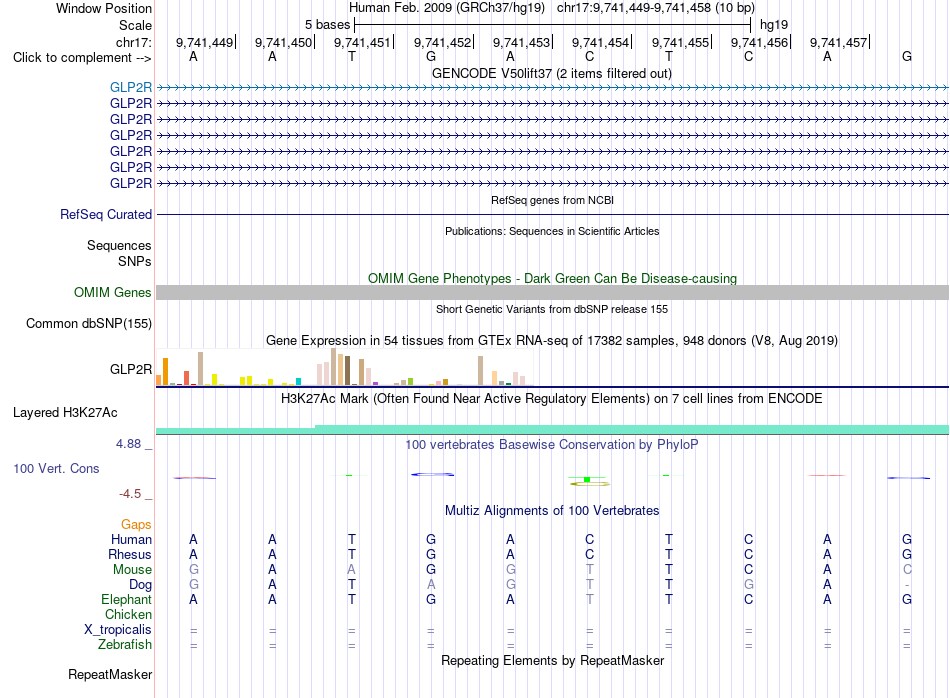Click the light C ending the Mouse row
This screenshot has width=950, height=698.
(906, 570)
